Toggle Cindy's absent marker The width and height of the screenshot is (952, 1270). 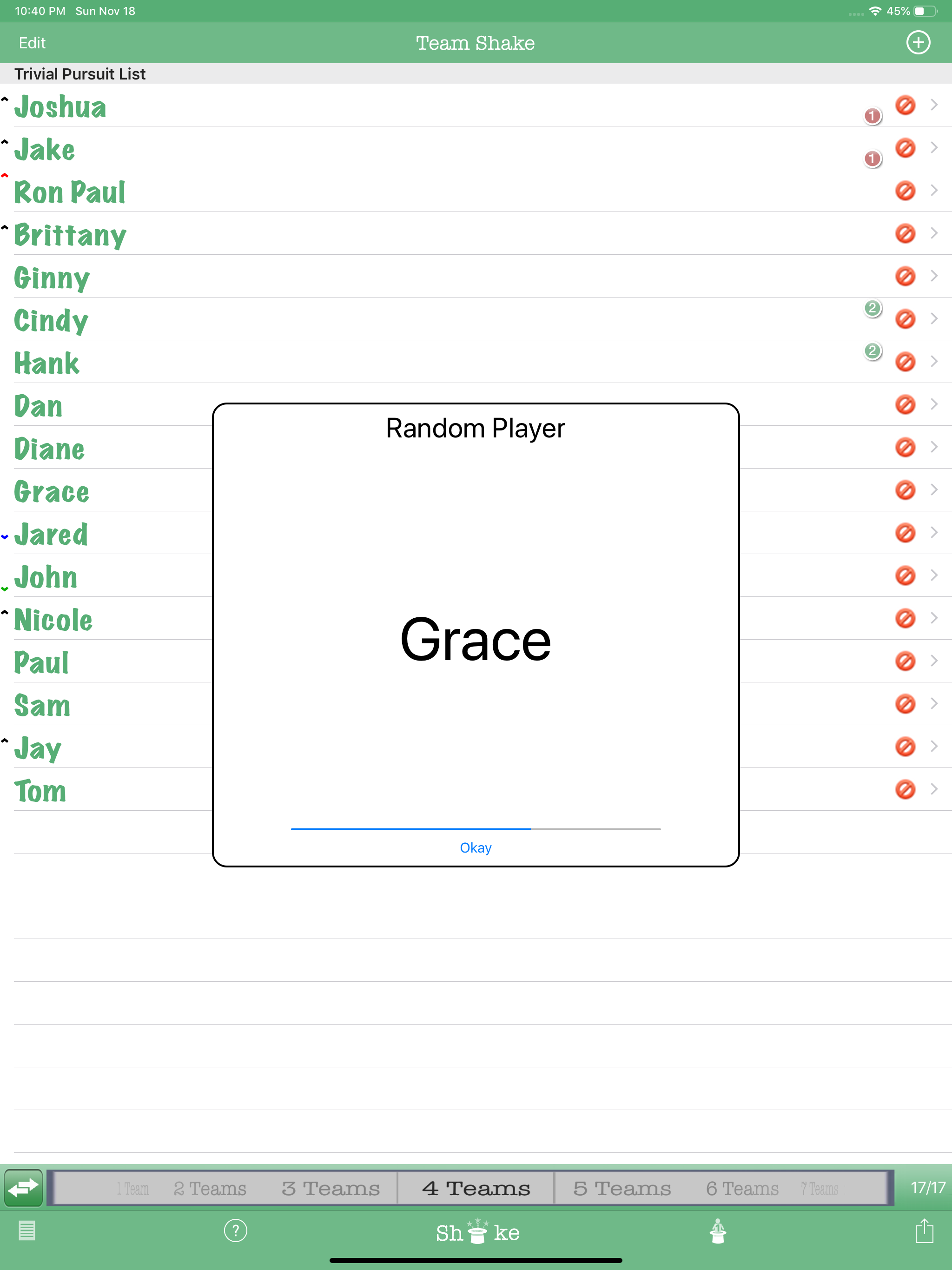tap(905, 318)
